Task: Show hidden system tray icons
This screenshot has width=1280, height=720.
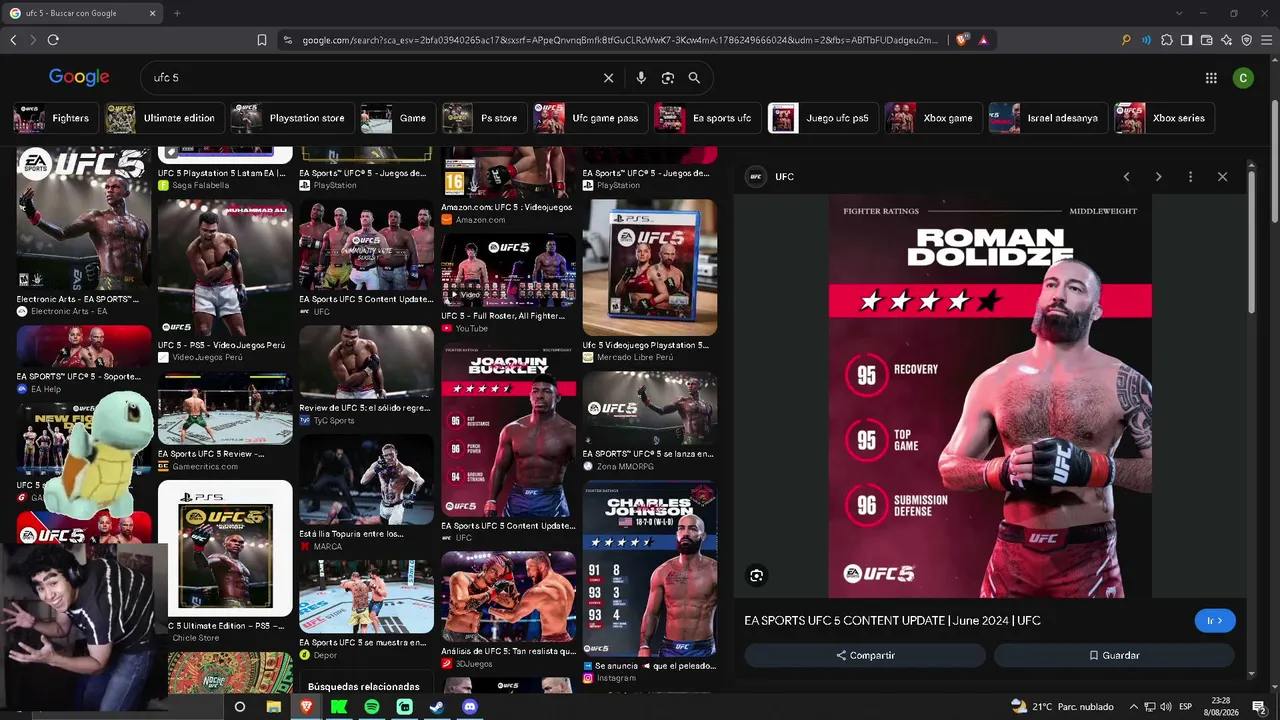Action: pyautogui.click(x=1133, y=707)
